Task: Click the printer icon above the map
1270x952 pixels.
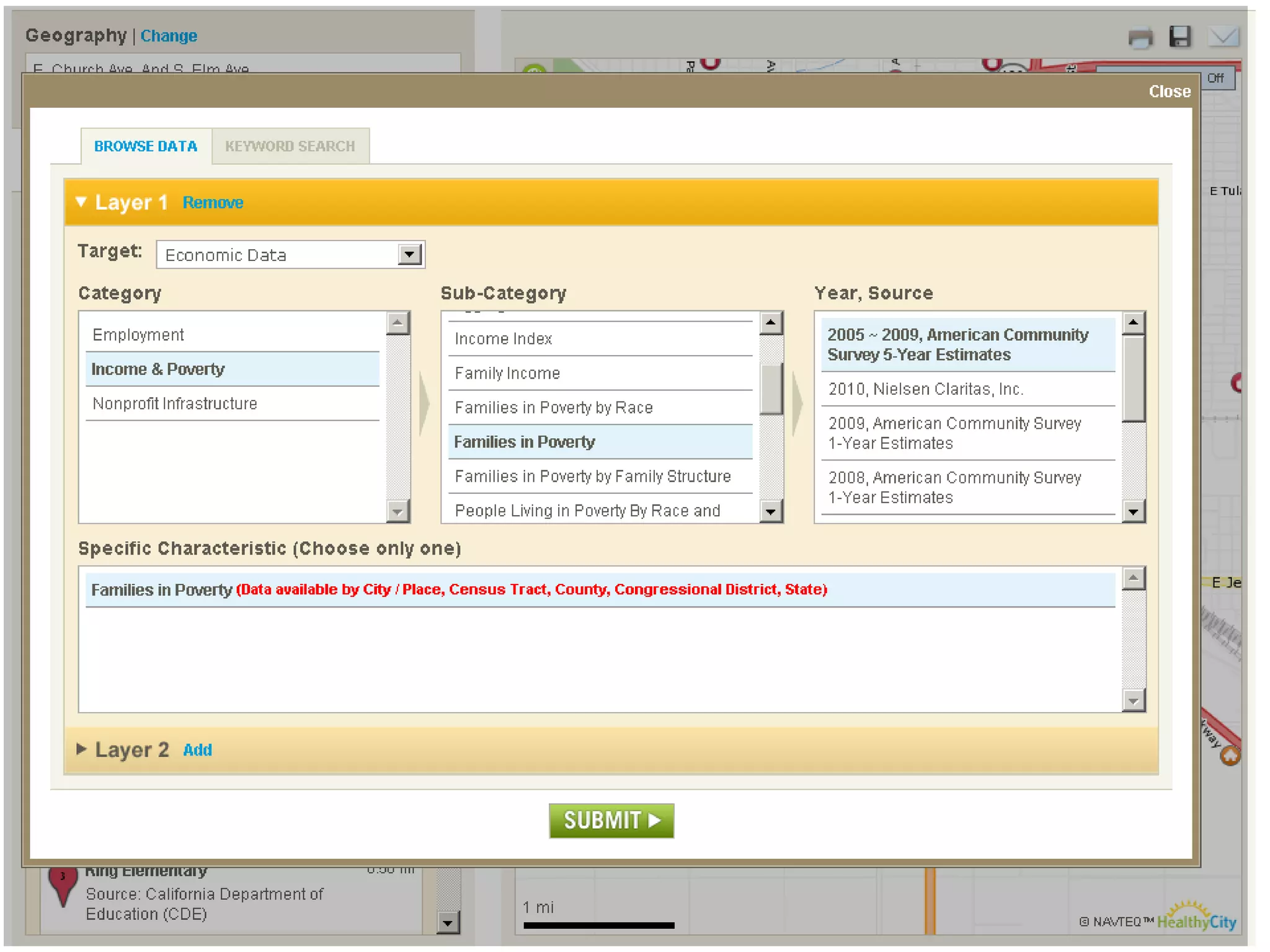Action: coord(1140,38)
